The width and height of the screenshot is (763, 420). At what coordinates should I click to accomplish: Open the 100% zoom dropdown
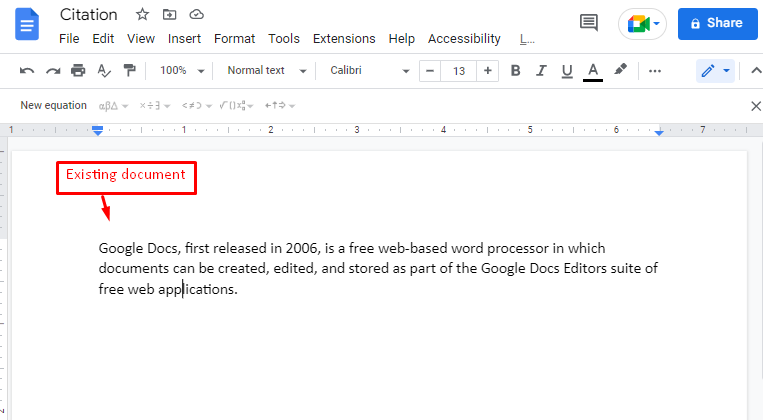pyautogui.click(x=182, y=71)
